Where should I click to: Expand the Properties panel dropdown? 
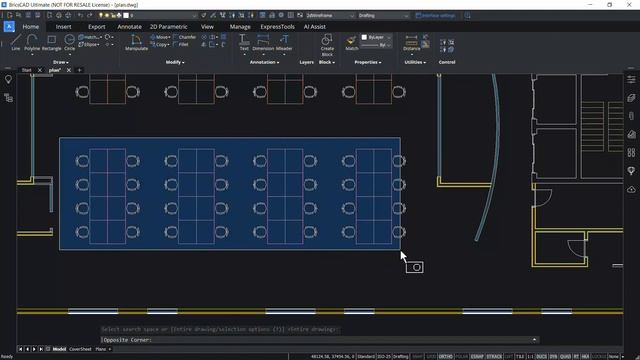[368, 62]
